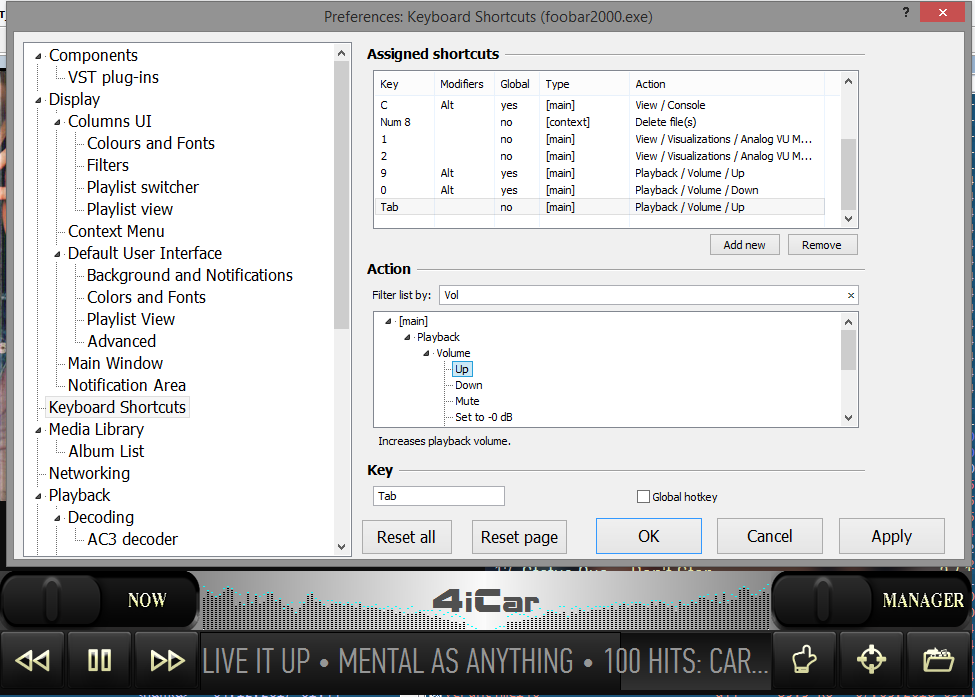Enable the Global hotkey checkbox

(644, 497)
